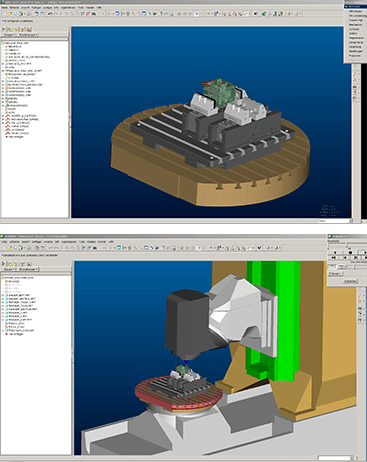Click the New file icon in the machine window toolbar
Image resolution: width=367 pixels, height=462 pixels.
tap(5, 248)
